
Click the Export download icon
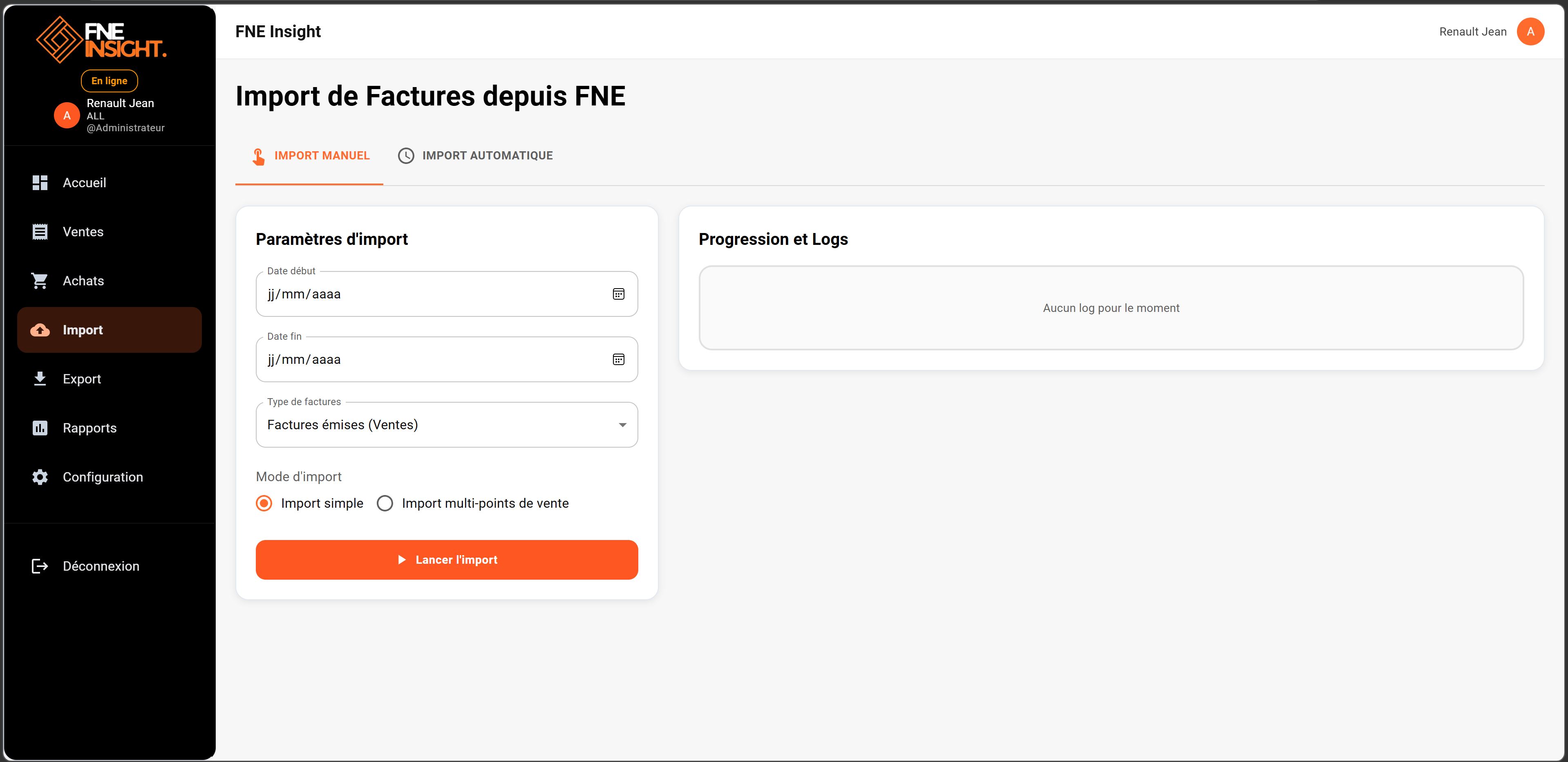40,379
